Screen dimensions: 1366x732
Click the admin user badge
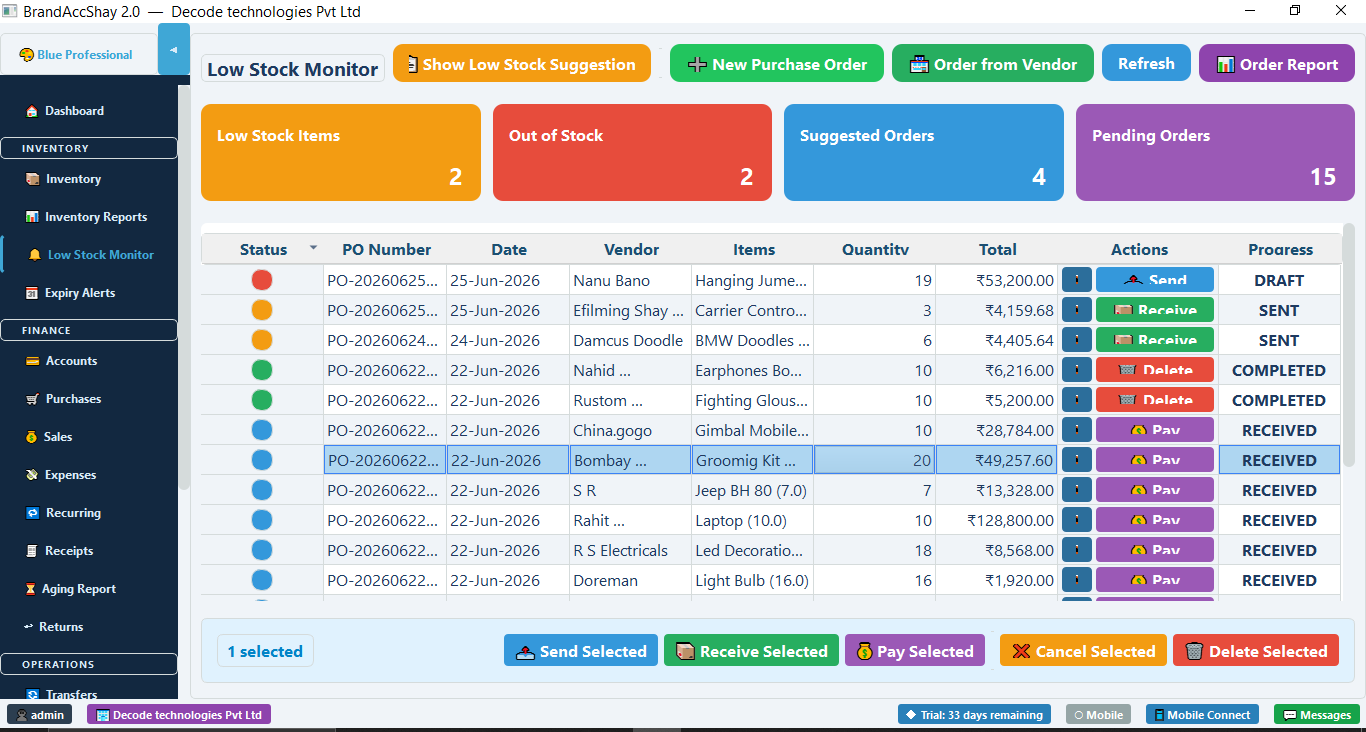[x=40, y=714]
